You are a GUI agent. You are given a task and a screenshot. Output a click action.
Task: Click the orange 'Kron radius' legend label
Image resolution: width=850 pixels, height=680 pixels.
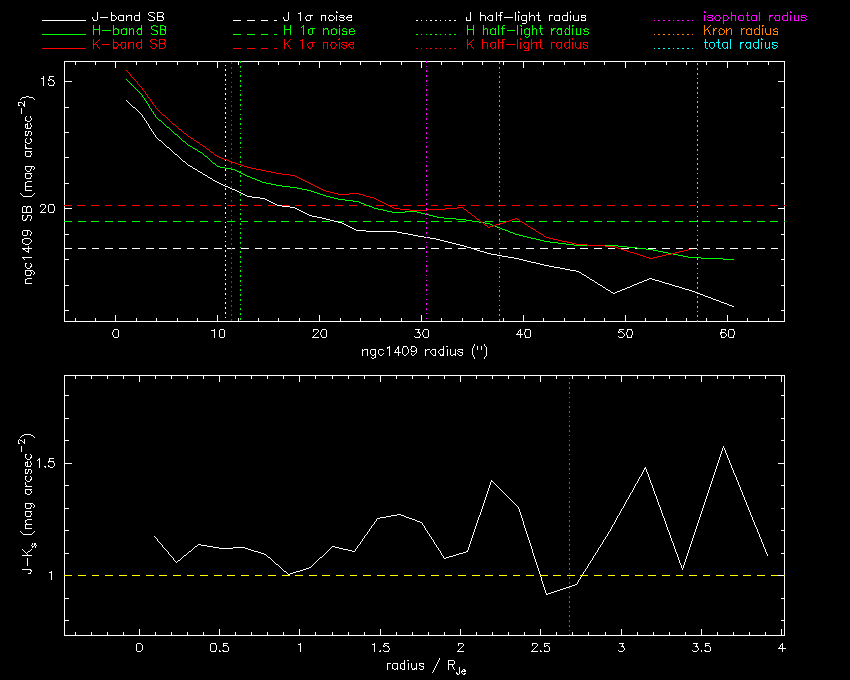pyautogui.click(x=741, y=32)
